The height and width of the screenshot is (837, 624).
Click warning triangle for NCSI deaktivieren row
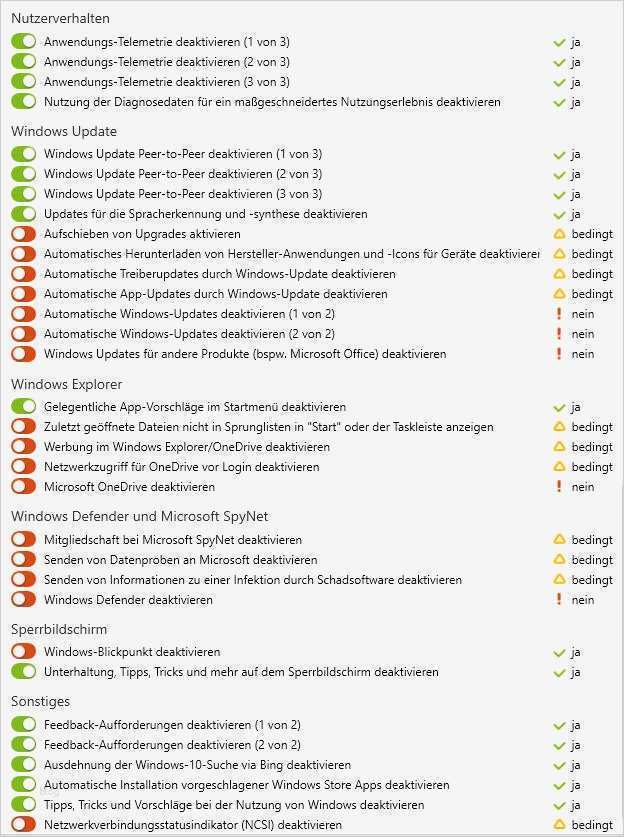[560, 825]
